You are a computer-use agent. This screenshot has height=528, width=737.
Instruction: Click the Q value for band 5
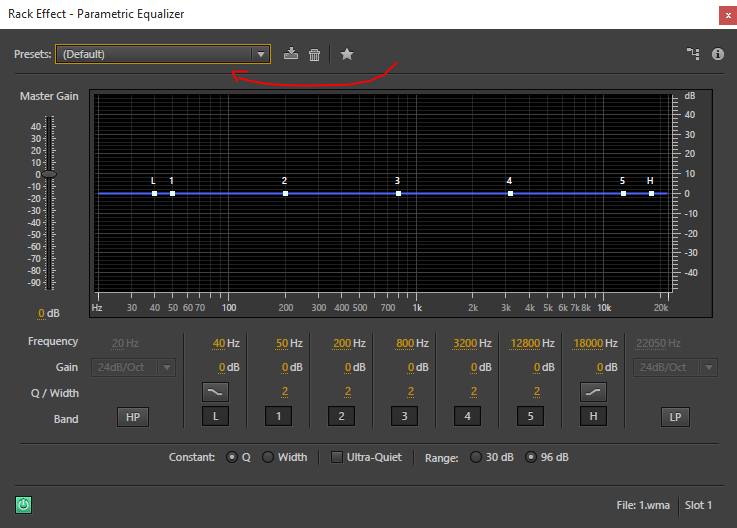pyautogui.click(x=537, y=392)
